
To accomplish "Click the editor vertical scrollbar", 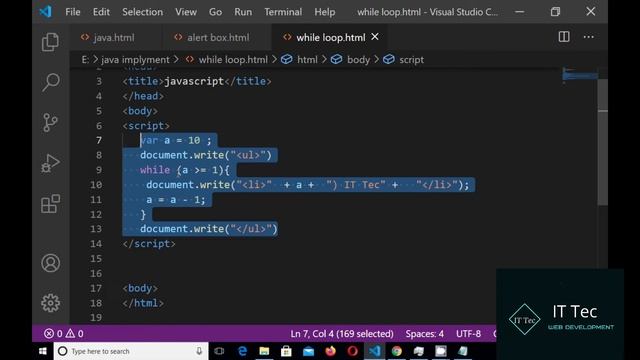I will tap(602, 142).
